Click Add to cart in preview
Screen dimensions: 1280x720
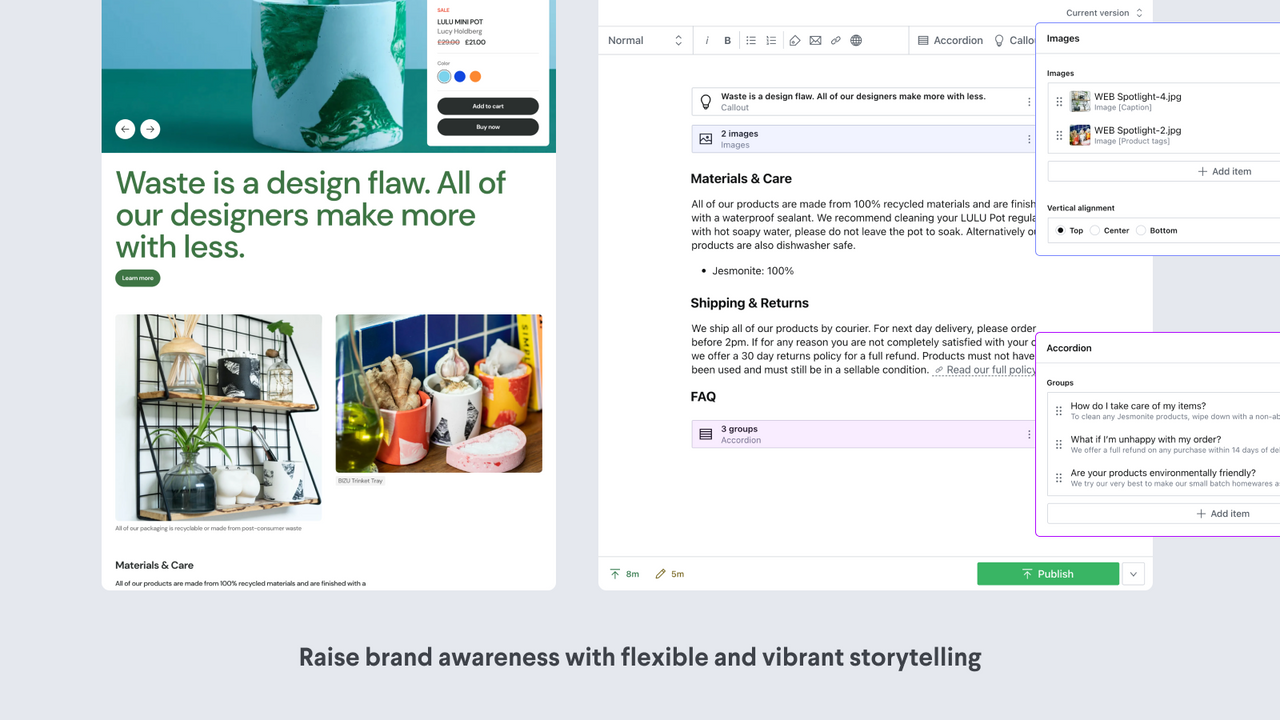(x=488, y=106)
